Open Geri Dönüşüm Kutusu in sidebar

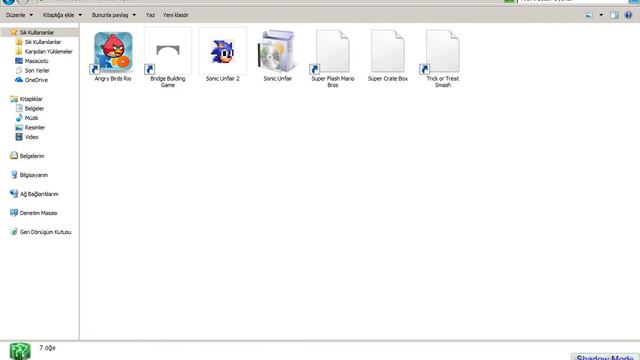41,232
